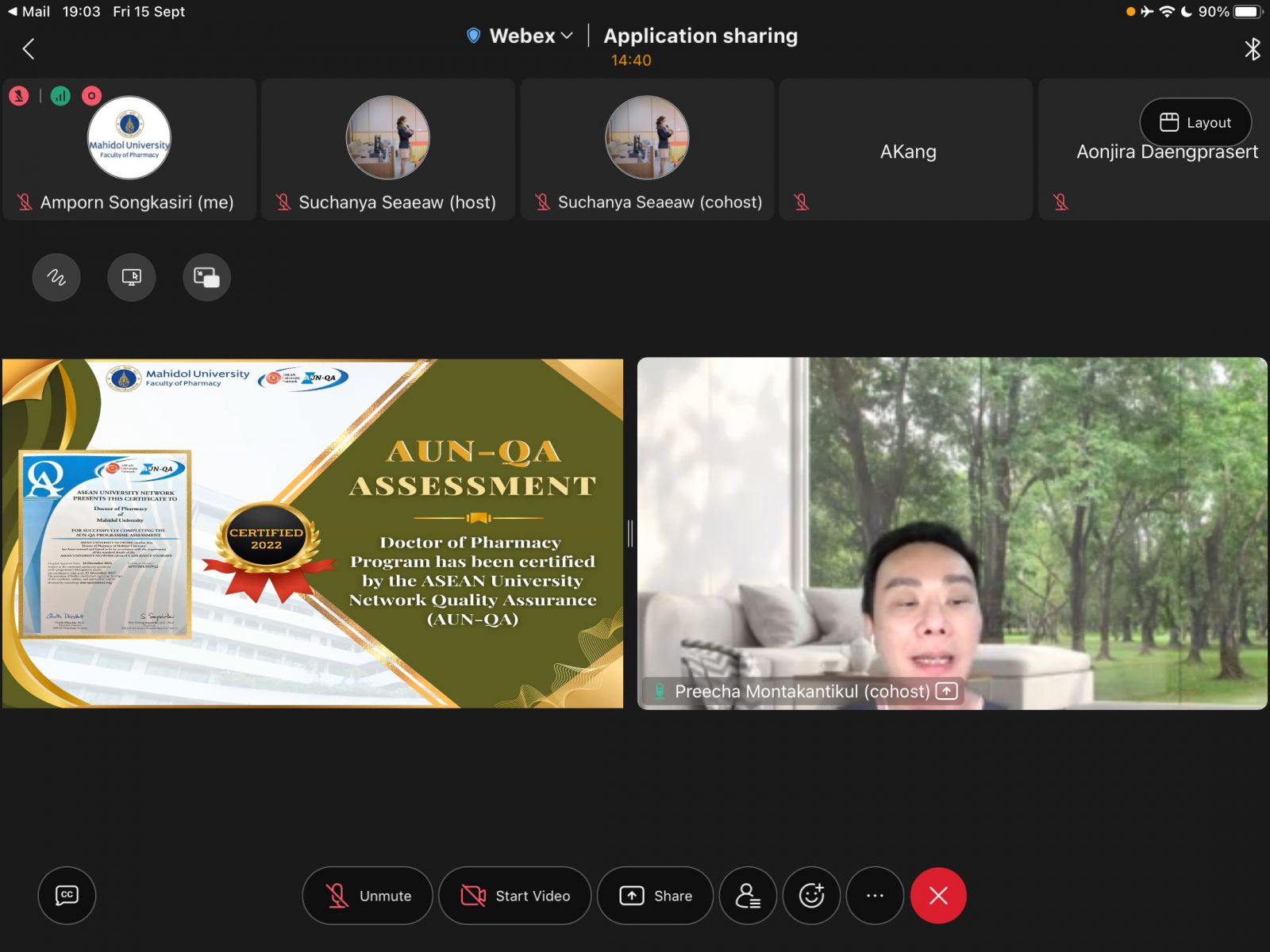This screenshot has width=1270, height=952.
Task: Select Suchanya Seaeaw (cohost) participant tile
Action: (x=647, y=149)
